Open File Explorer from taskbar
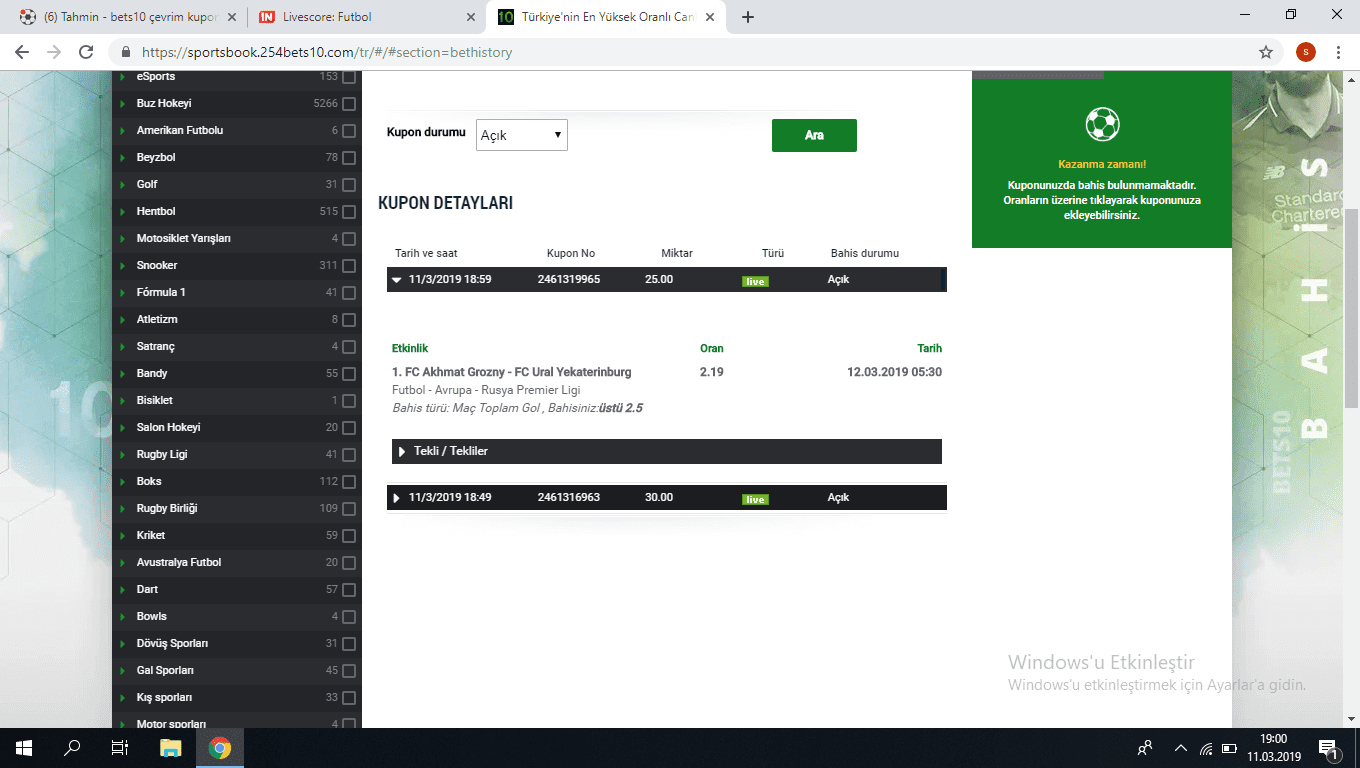The height and width of the screenshot is (768, 1360). pos(171,747)
